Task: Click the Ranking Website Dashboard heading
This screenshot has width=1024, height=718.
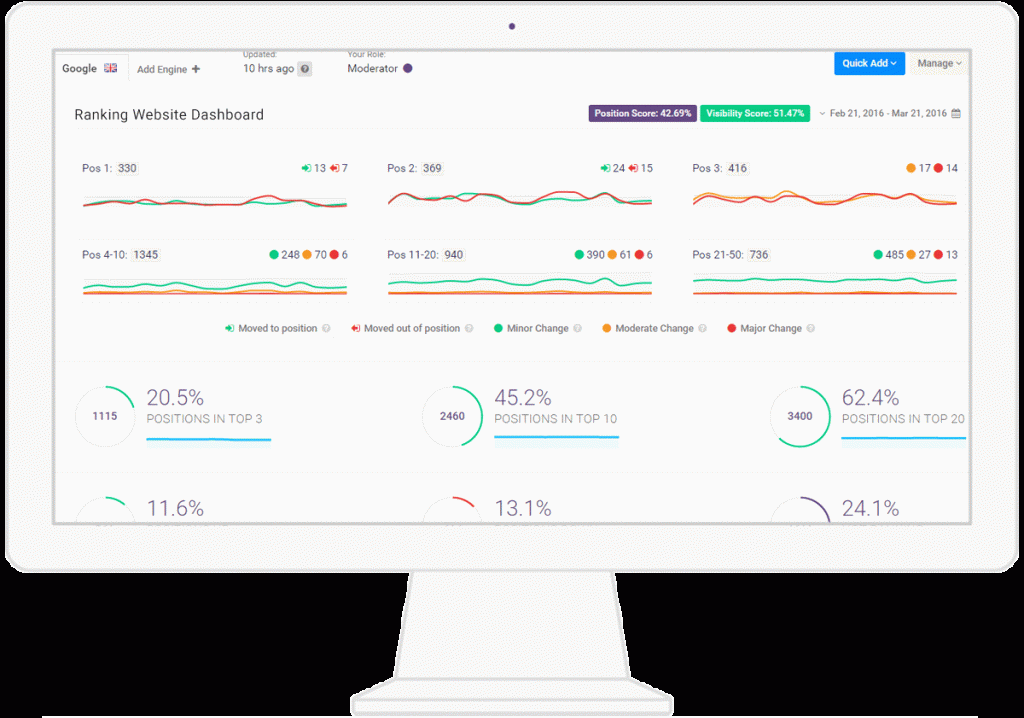Action: 168,114
